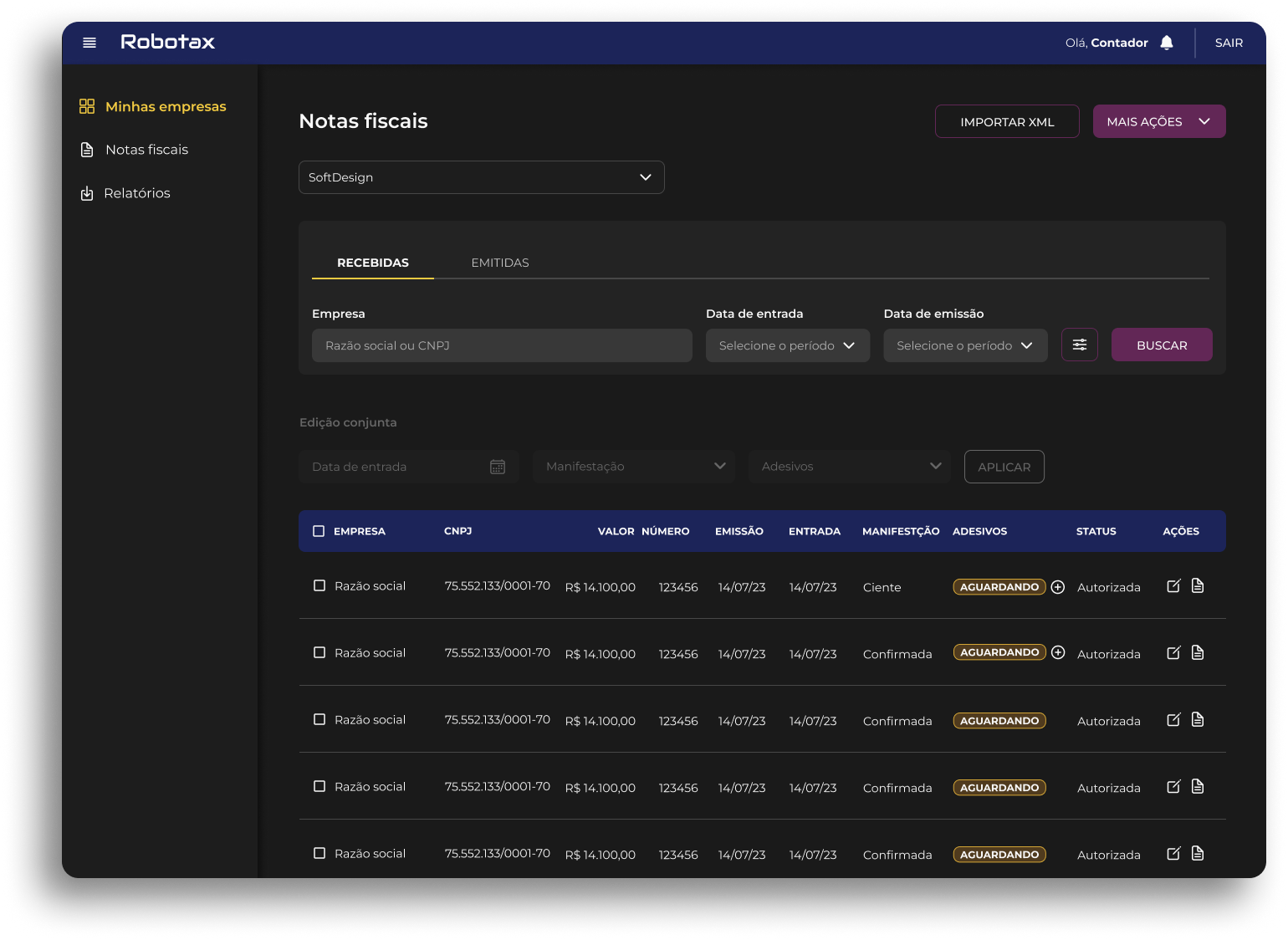Open document icon in the third table row
Image resolution: width=1288 pixels, height=940 pixels.
point(1198,719)
